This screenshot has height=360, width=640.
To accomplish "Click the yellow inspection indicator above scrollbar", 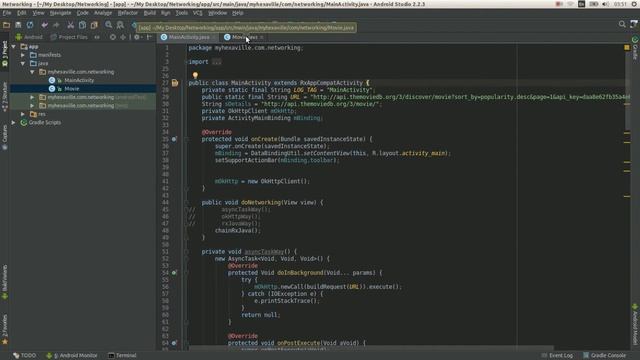I will click(x=627, y=48).
